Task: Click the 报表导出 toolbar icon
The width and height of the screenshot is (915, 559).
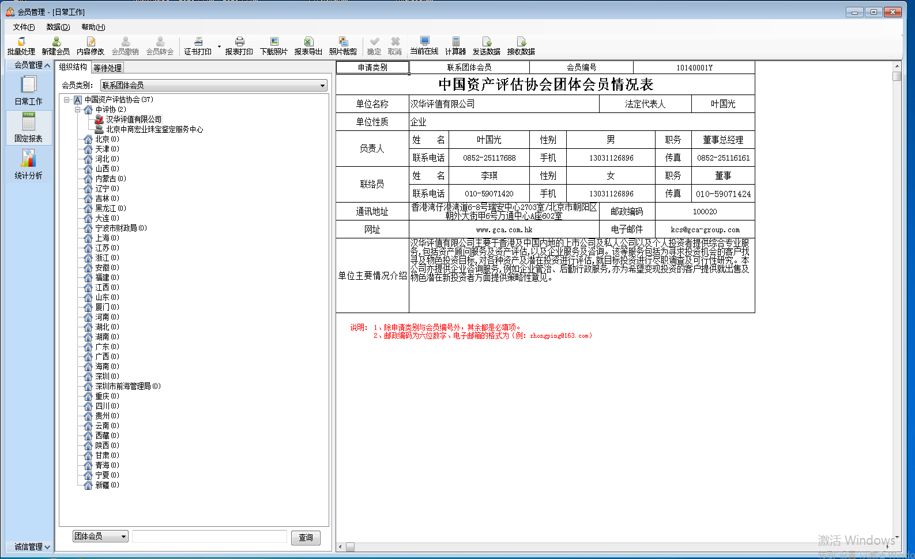Action: coord(308,45)
